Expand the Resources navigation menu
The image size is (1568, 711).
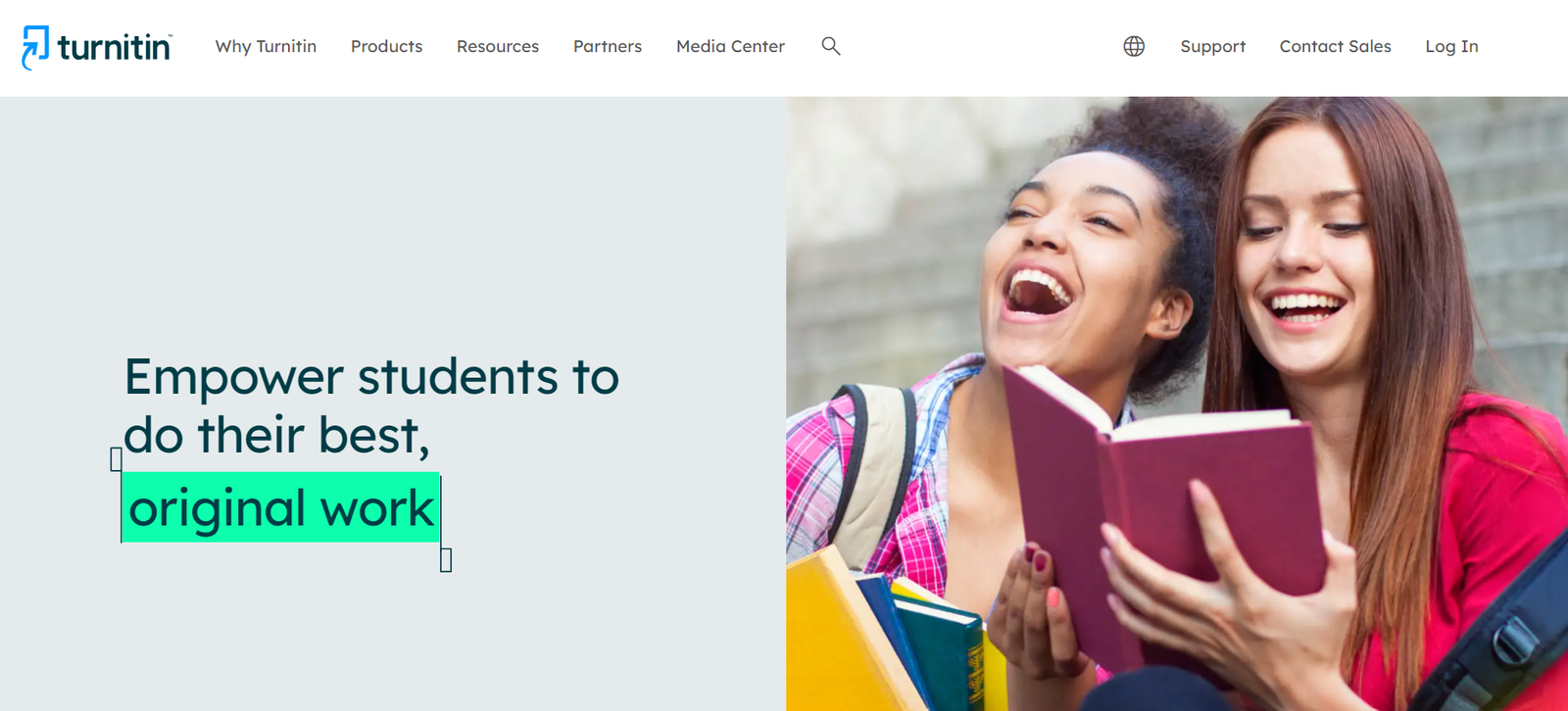point(498,46)
